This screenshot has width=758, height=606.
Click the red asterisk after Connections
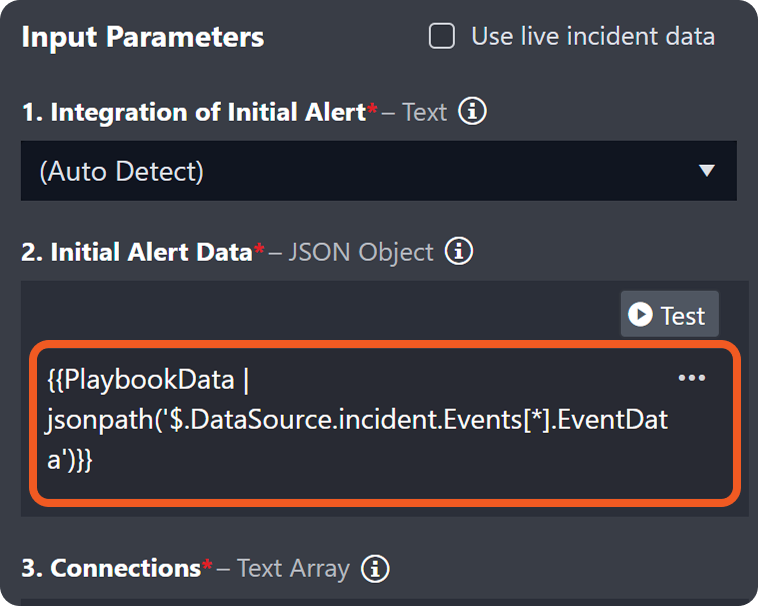[207, 566]
